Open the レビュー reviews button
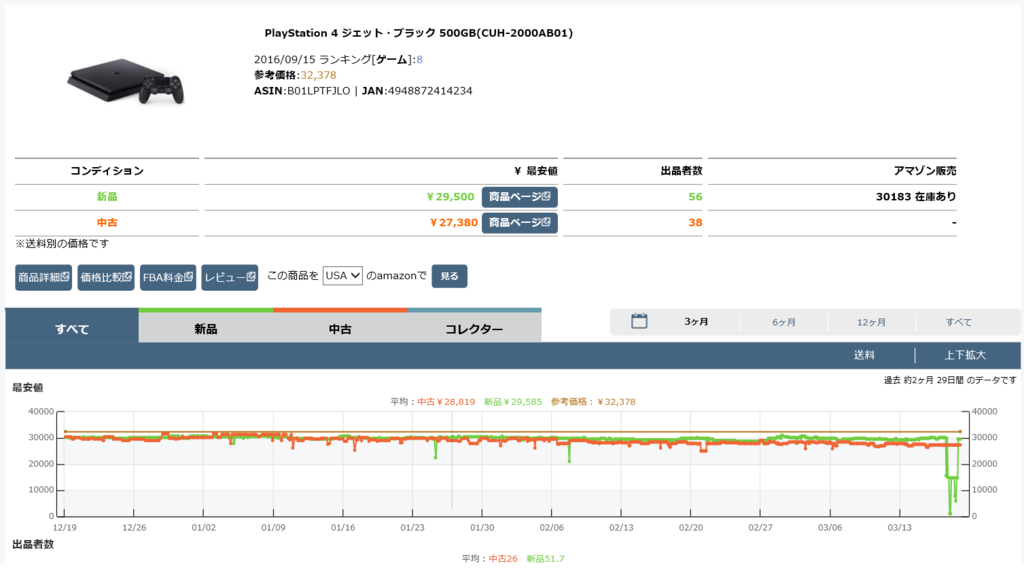The image size is (1024, 574). (230, 278)
